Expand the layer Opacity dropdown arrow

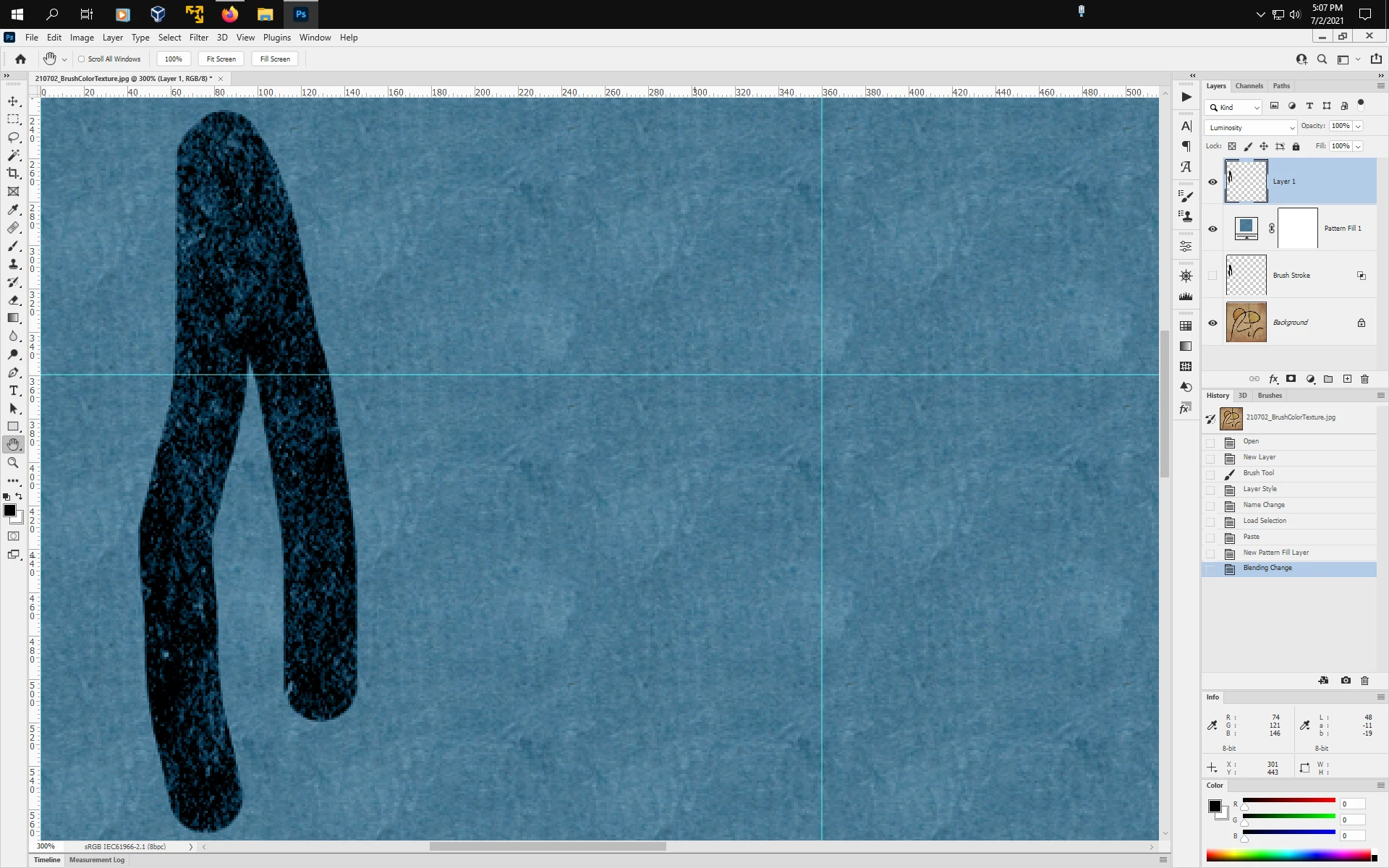click(1359, 126)
